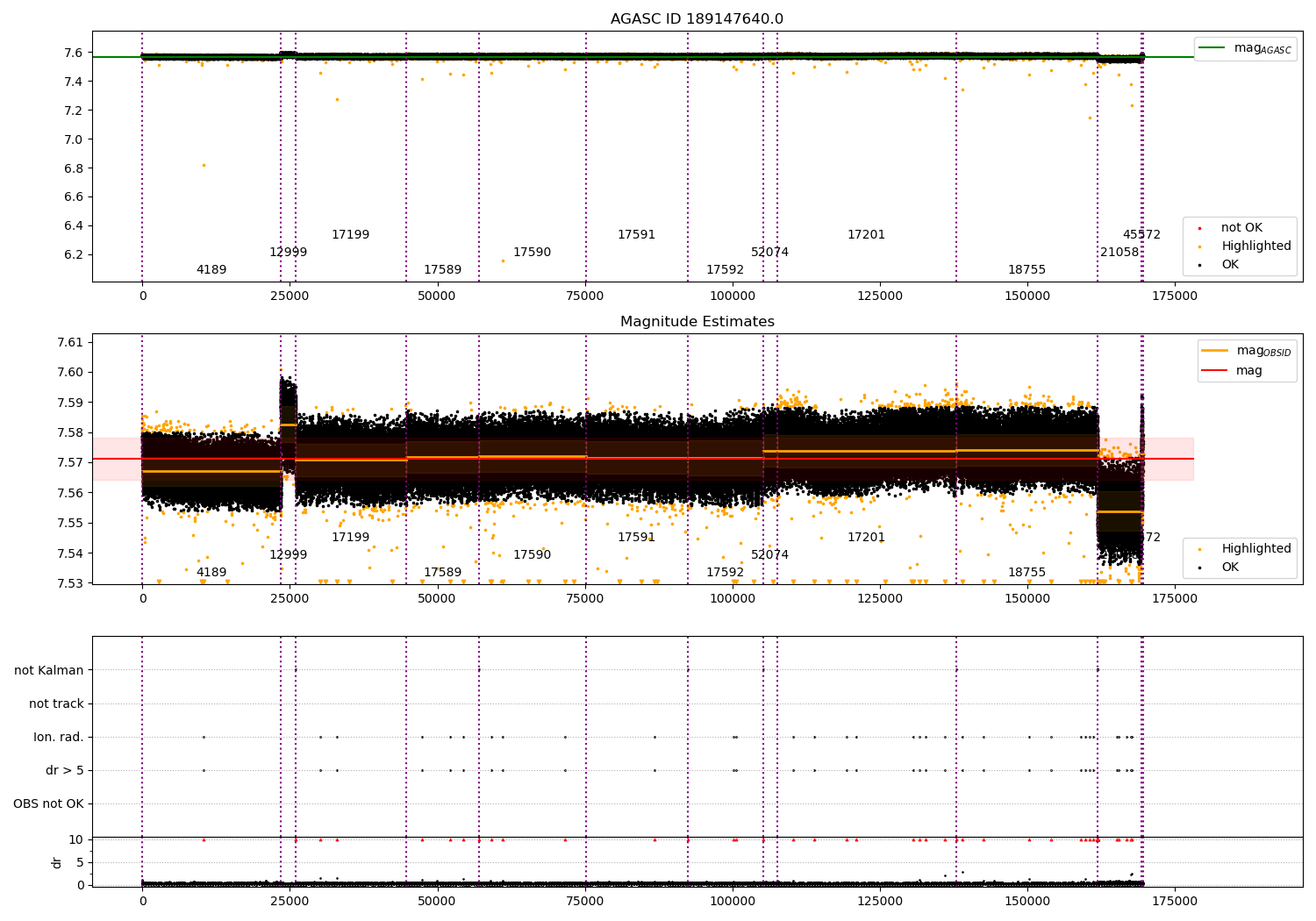Viewport: 1316px width, 921px height.
Task: Click OBSID label 18755 in middle plot
Action: tap(1026, 573)
